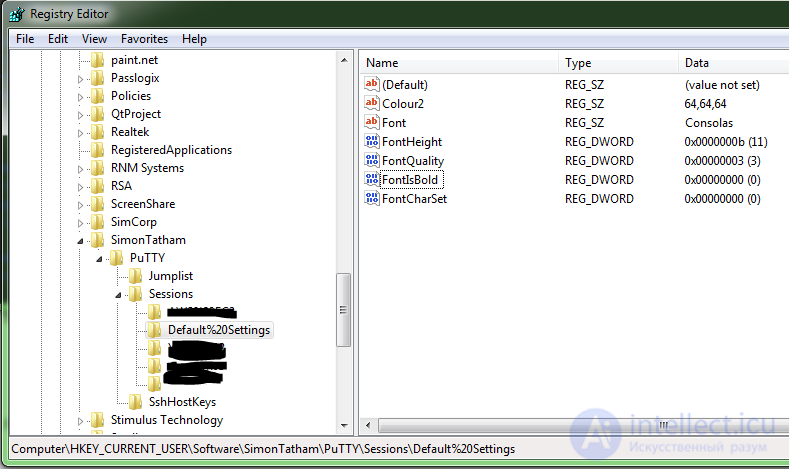The width and height of the screenshot is (789, 469).
Task: Click the ScreenShare folder icon
Action: pos(98,204)
